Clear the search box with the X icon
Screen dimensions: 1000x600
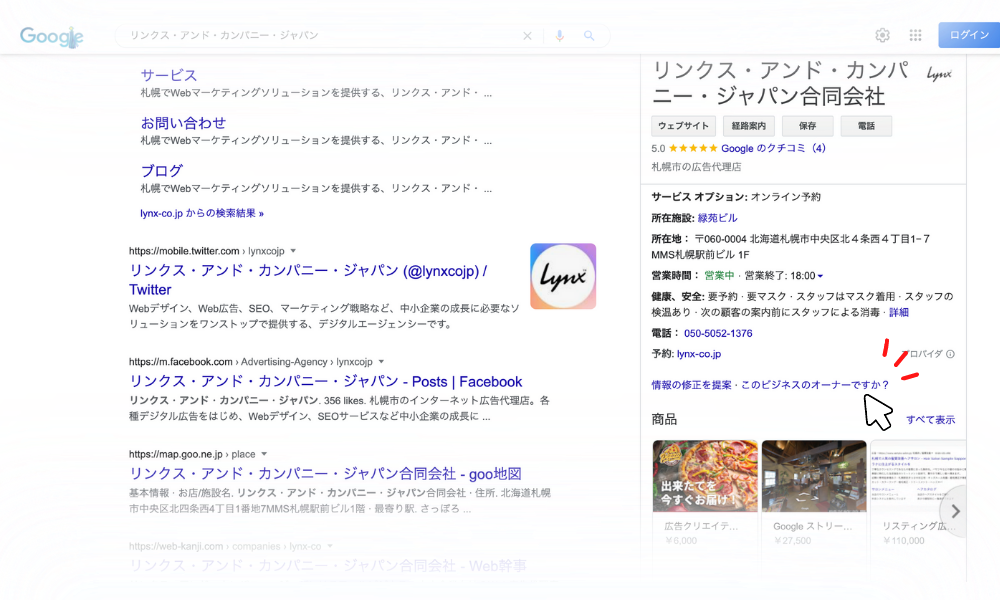point(527,36)
